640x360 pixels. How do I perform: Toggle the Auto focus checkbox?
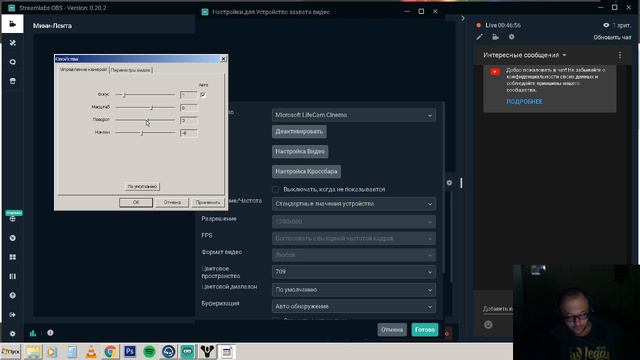click(203, 95)
